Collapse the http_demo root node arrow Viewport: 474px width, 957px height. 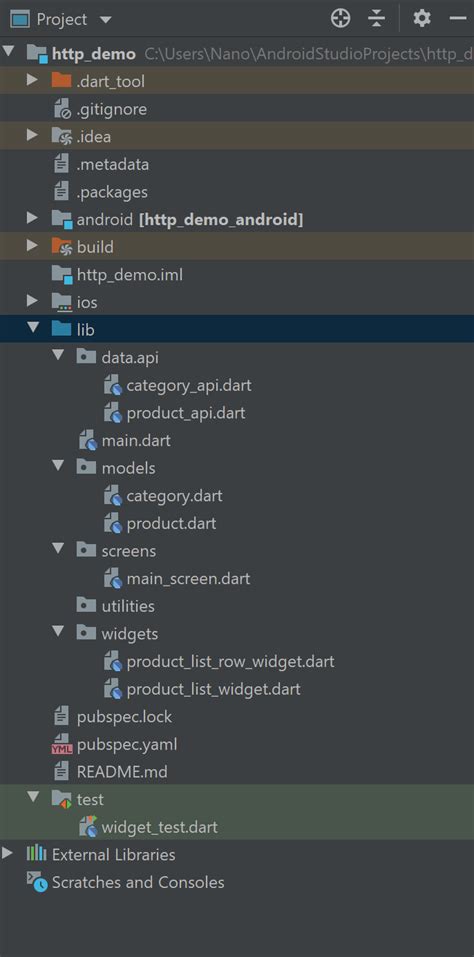point(9,53)
